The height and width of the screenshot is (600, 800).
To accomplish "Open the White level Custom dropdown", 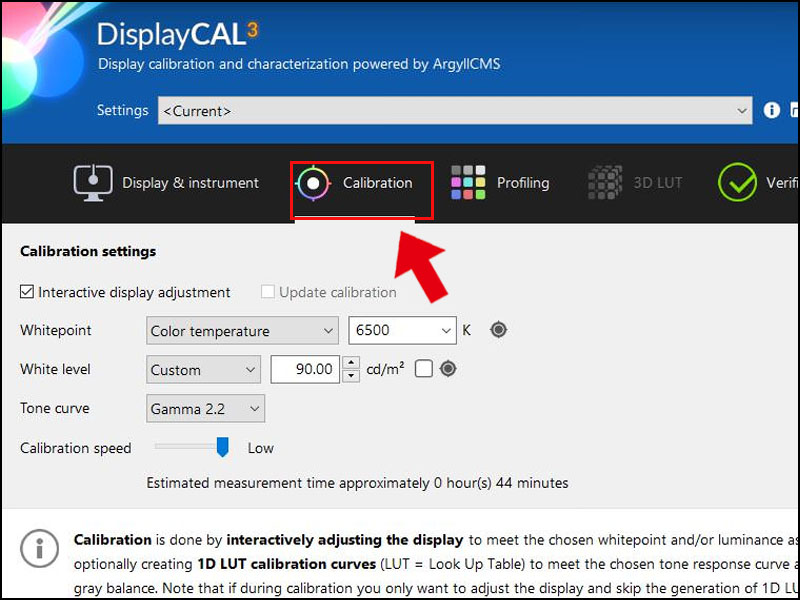I will tap(203, 369).
